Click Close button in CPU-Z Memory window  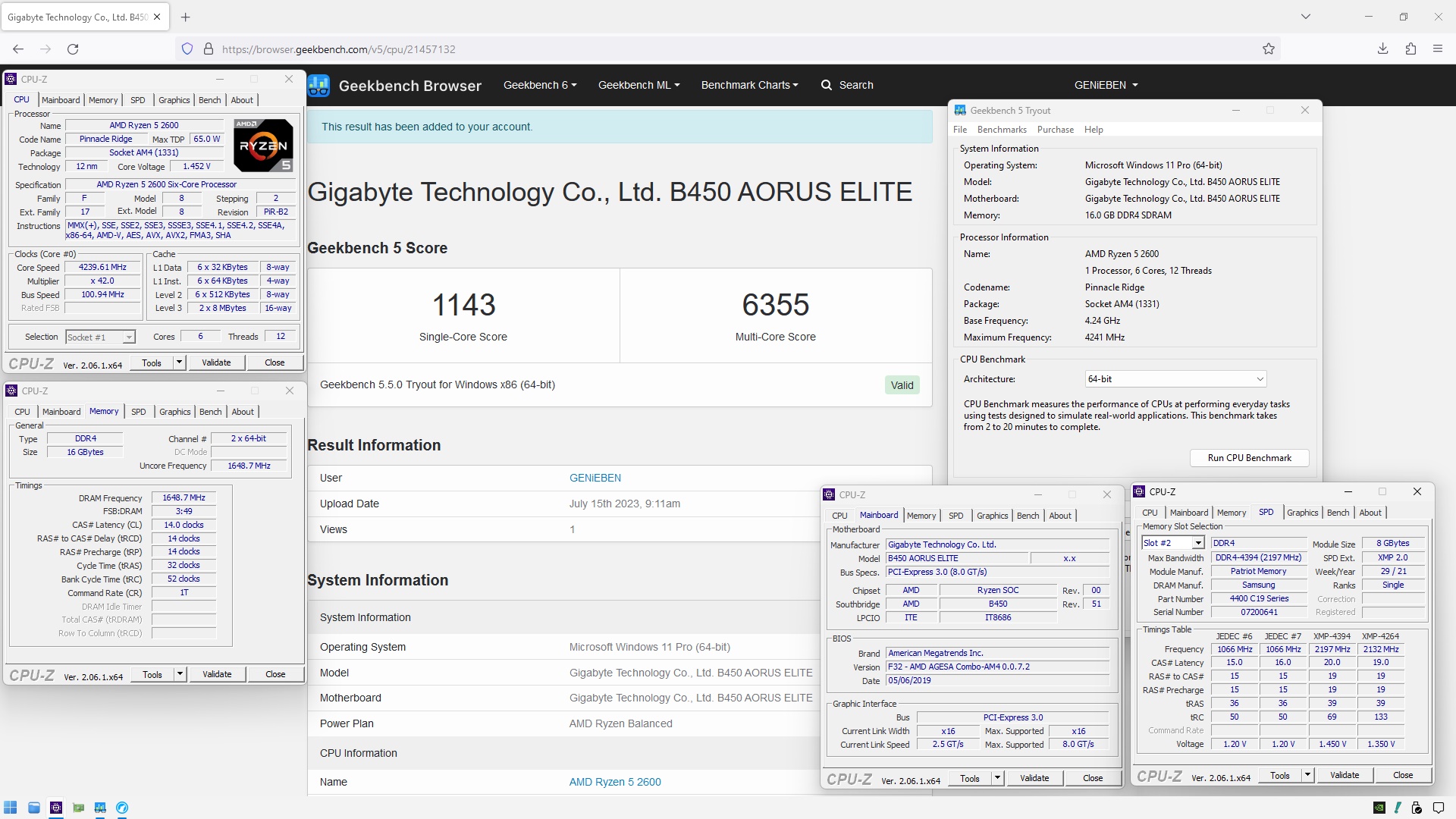tap(275, 674)
